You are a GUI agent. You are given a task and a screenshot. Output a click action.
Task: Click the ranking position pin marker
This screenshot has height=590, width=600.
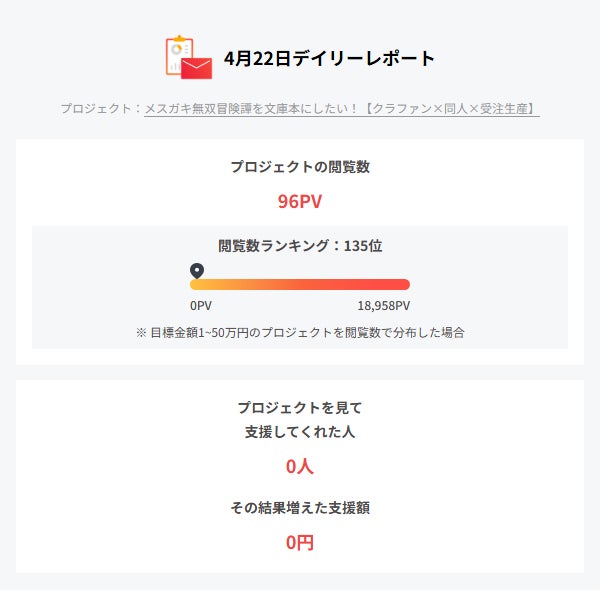pyautogui.click(x=197, y=270)
